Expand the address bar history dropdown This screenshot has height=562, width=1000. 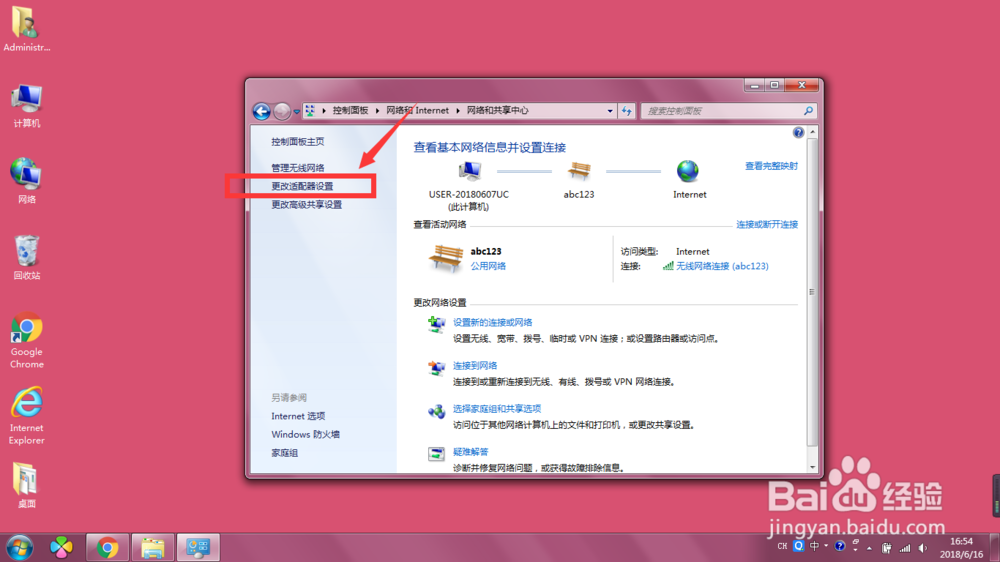tap(610, 111)
